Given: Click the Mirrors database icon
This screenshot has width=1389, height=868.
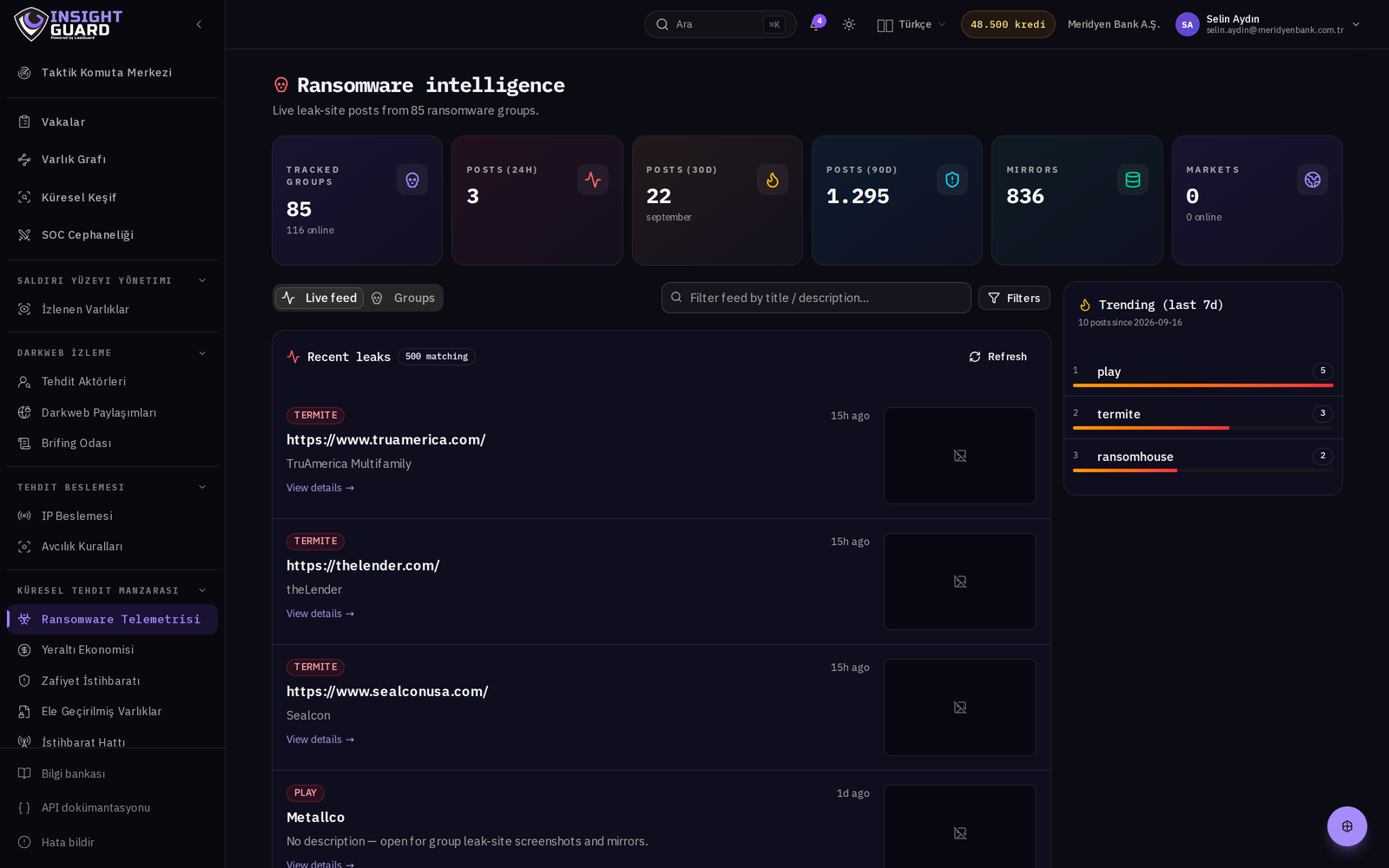Looking at the screenshot, I should [1133, 180].
